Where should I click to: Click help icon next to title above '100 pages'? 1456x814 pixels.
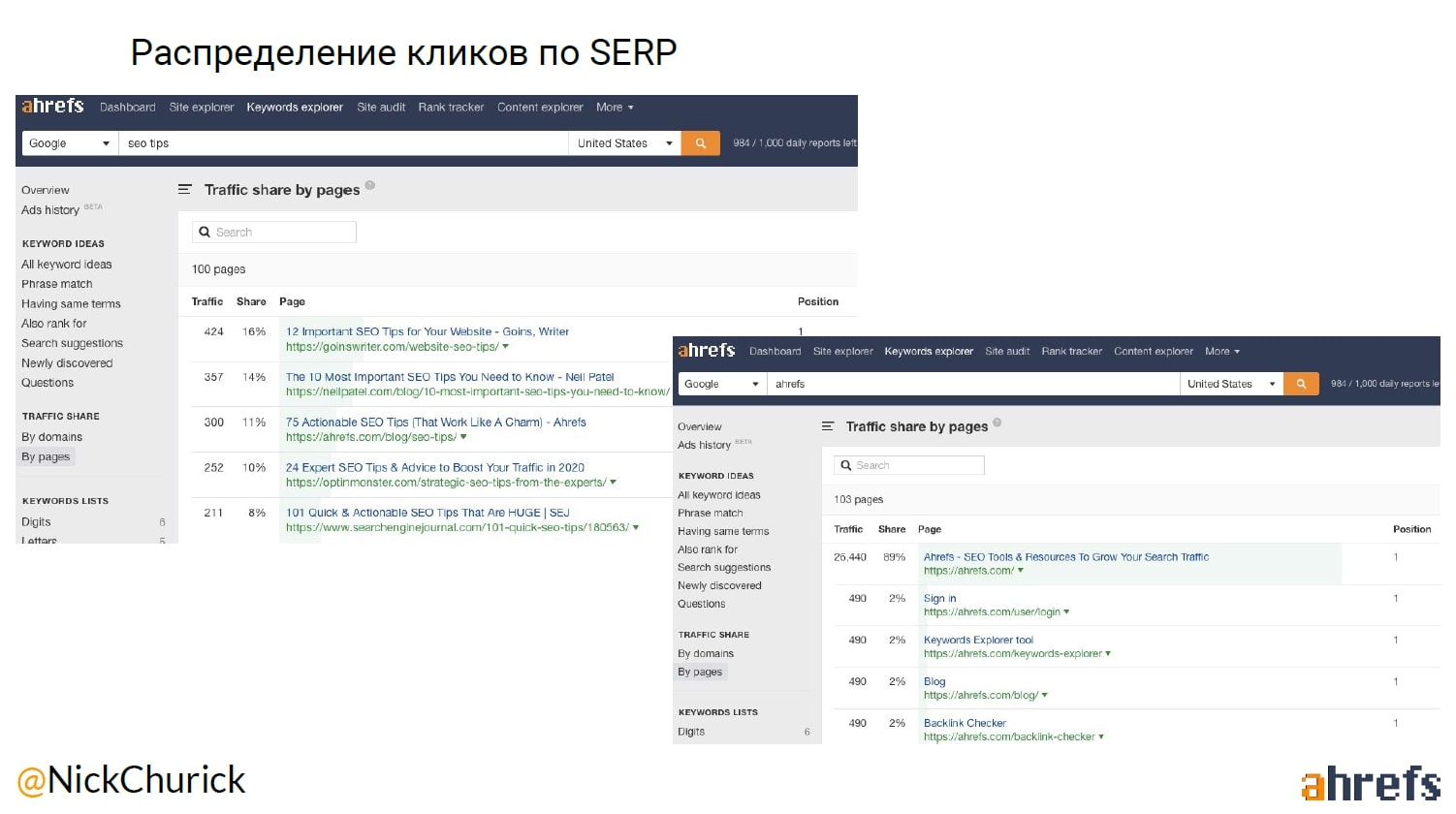370,186
